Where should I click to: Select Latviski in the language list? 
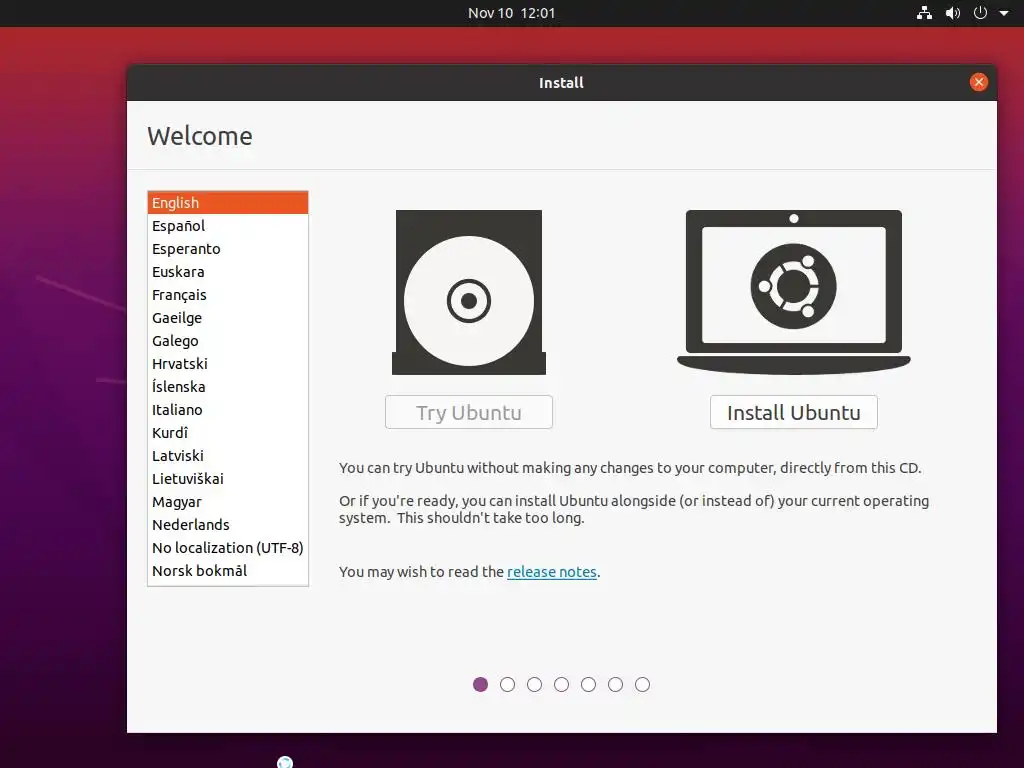pyautogui.click(x=228, y=456)
